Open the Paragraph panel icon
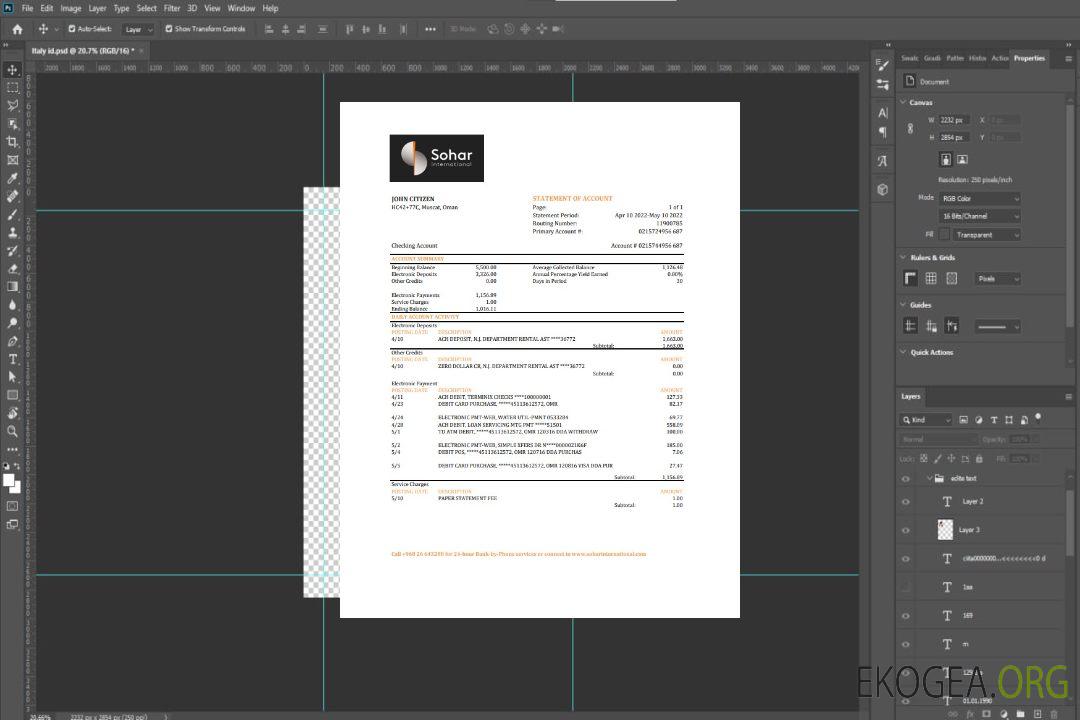1080x720 pixels. click(883, 132)
